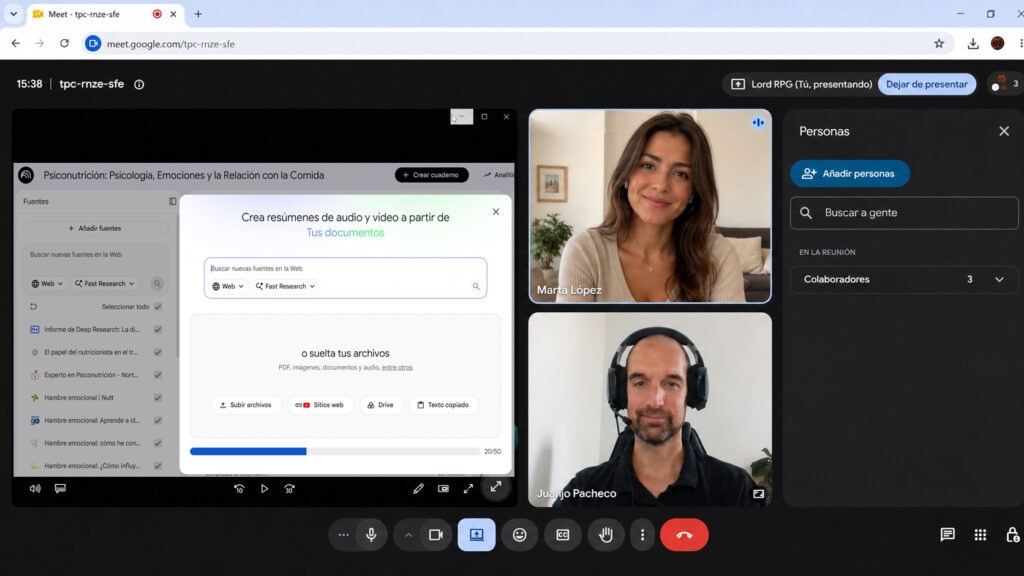Screen dimensions: 1024x576
Task: Open sidebar Web dropdown under Fuentes
Action: tap(47, 283)
